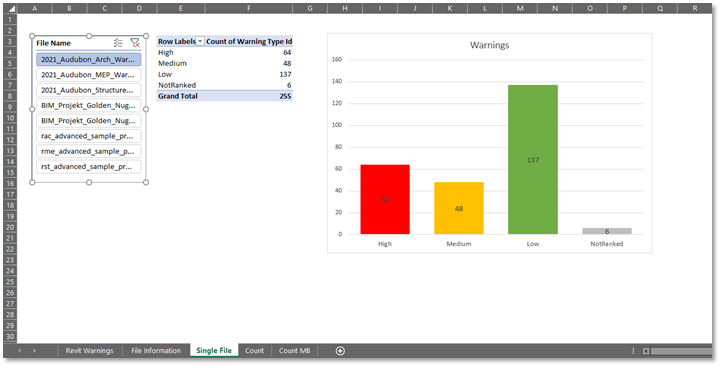Select the Grand Total label cell
The height and width of the screenshot is (367, 721).
pos(180,96)
